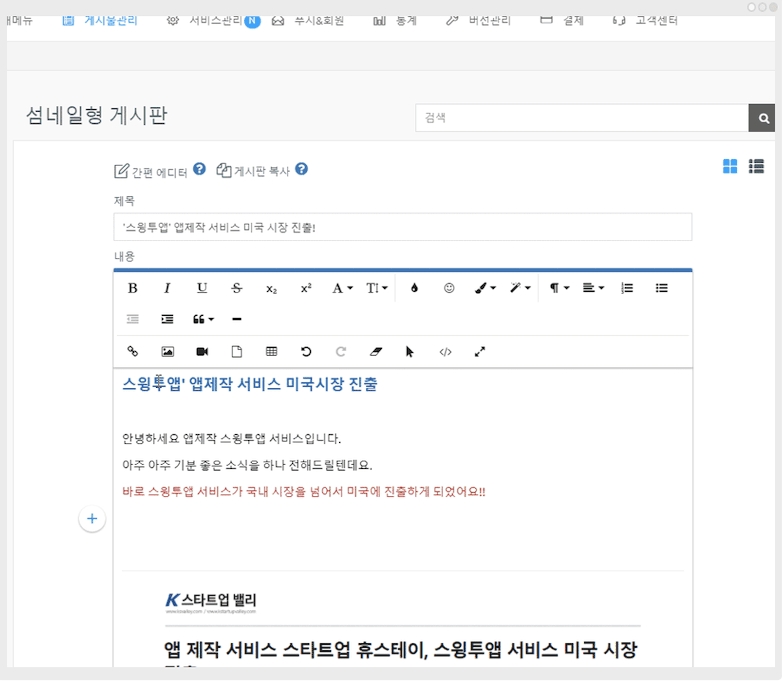
Task: Upload a file attachment
Action: [237, 352]
